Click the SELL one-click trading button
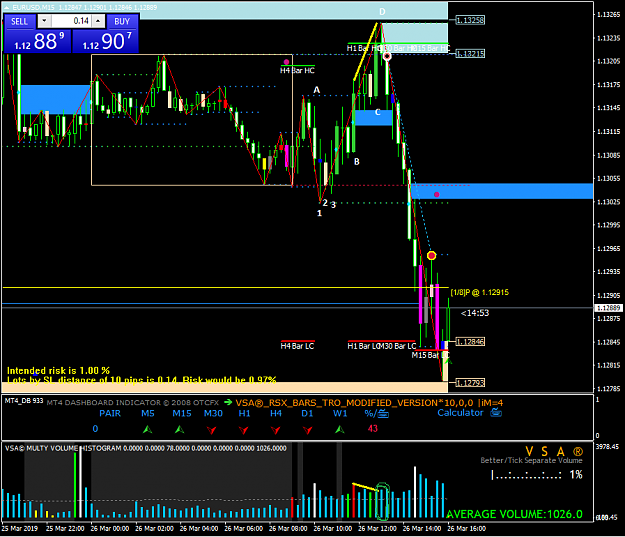 [20, 22]
